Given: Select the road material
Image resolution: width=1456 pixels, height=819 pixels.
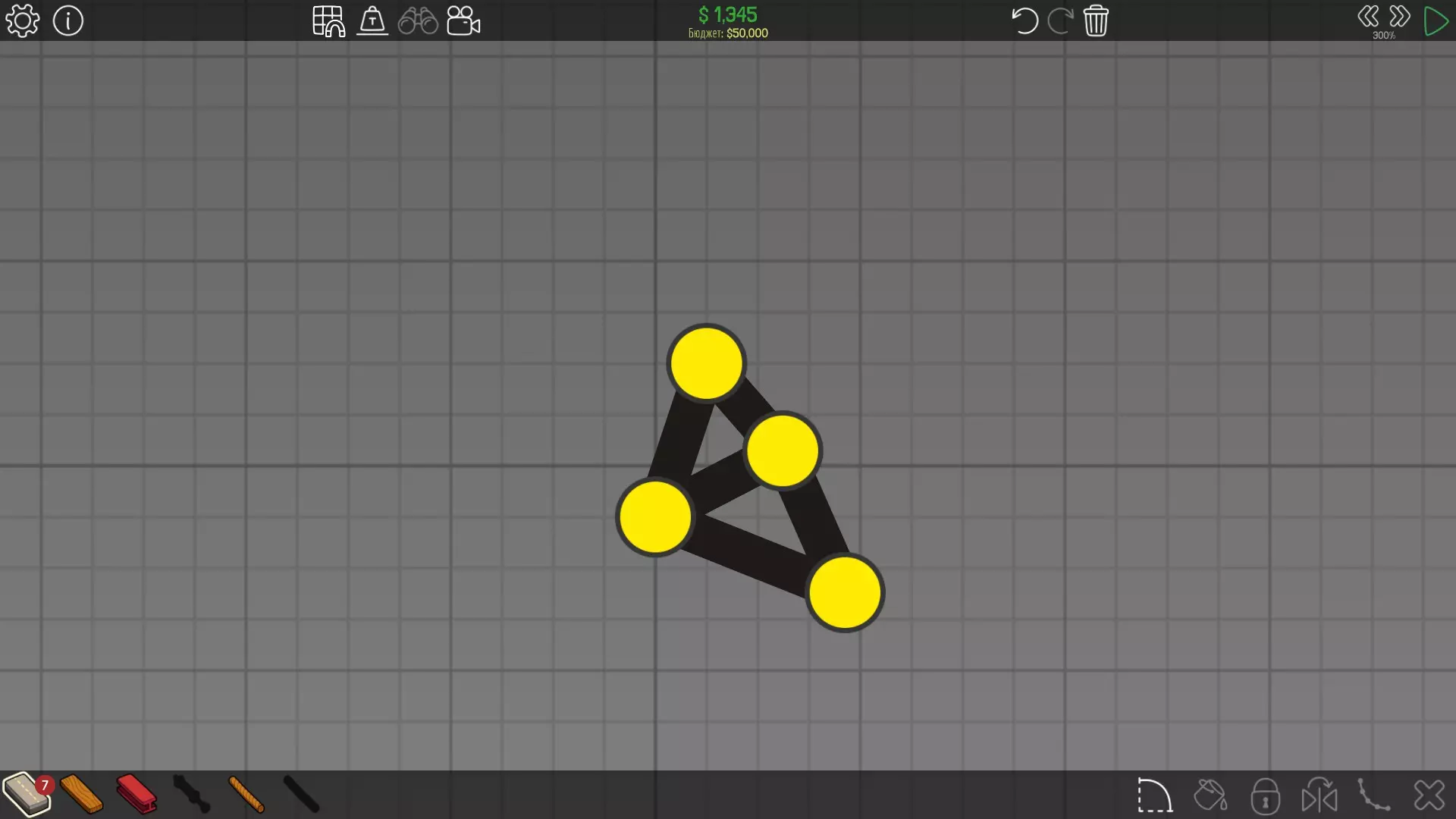Looking at the screenshot, I should tap(27, 794).
